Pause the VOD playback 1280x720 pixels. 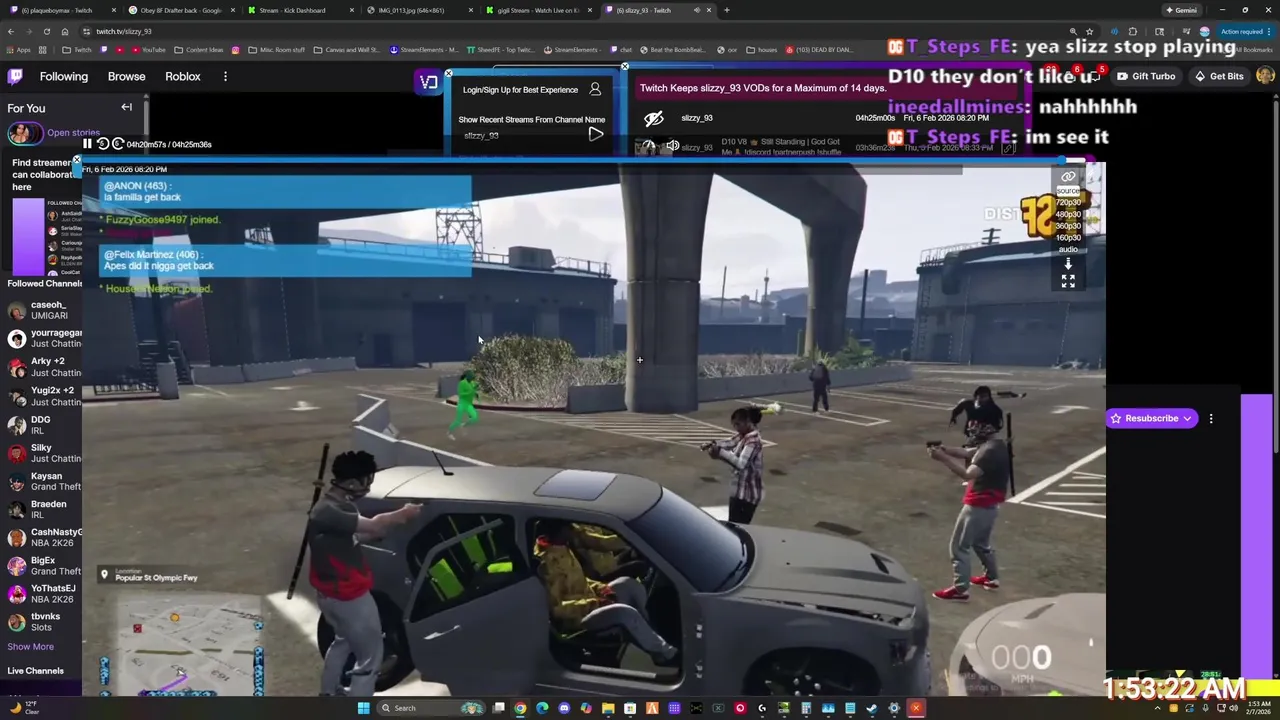(87, 144)
